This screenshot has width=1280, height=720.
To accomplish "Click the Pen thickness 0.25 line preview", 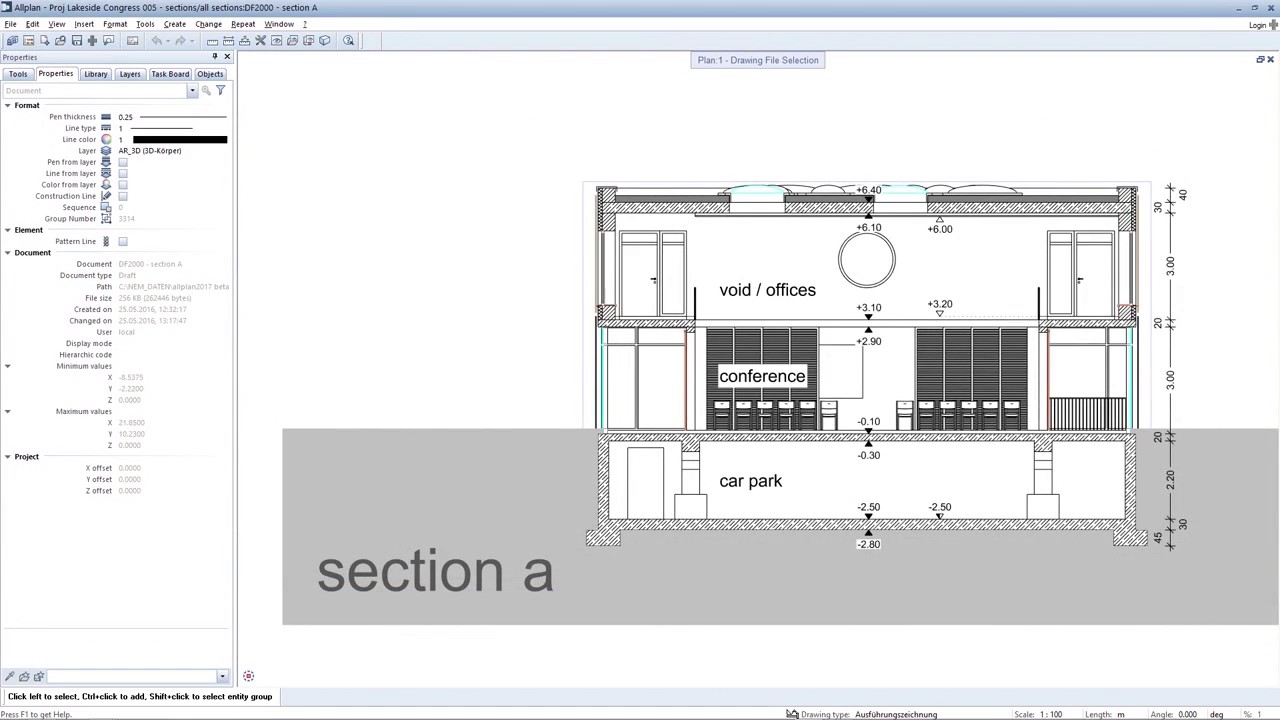I will [182, 117].
